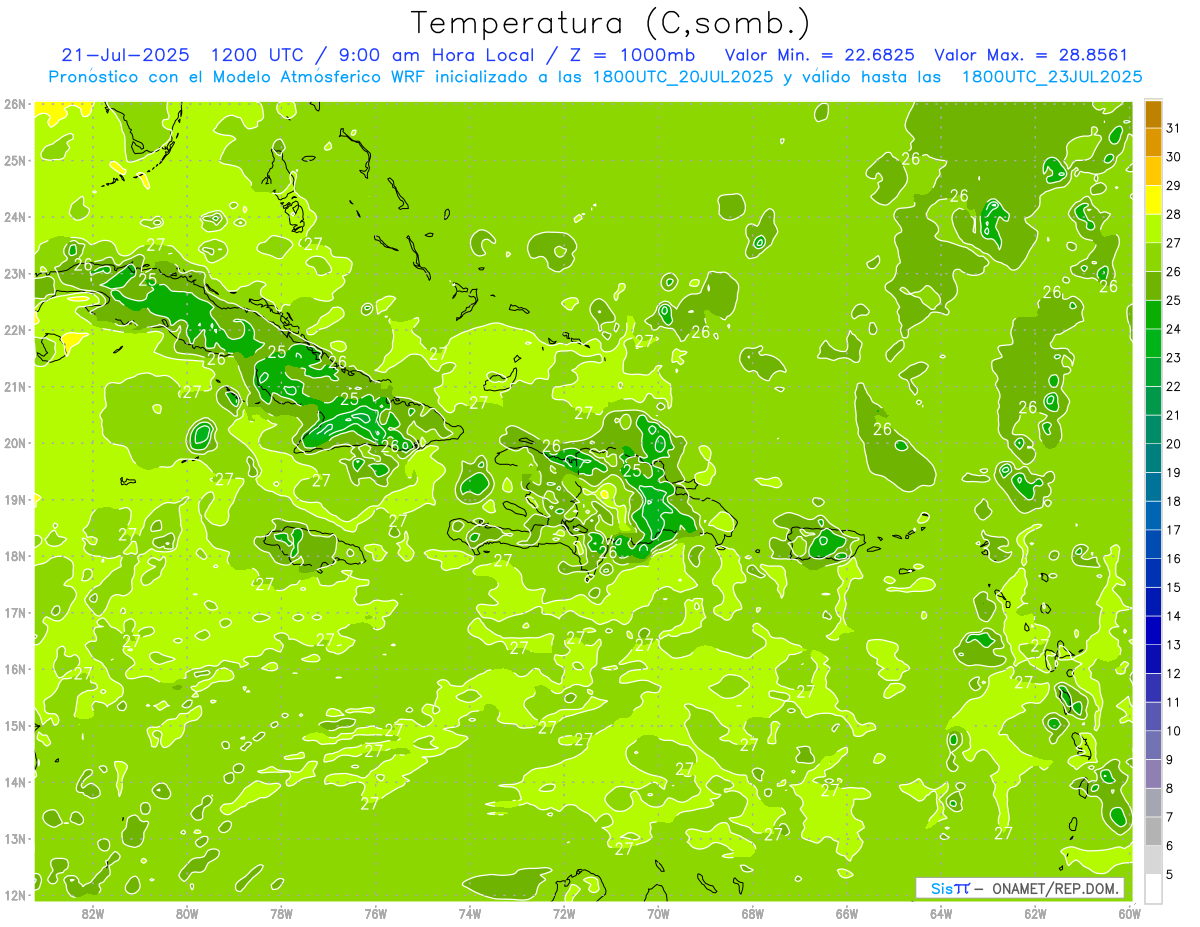Screen dimensions: 1200x927
Task: Click the "22N" latitude axis label
Action: click(x=15, y=329)
